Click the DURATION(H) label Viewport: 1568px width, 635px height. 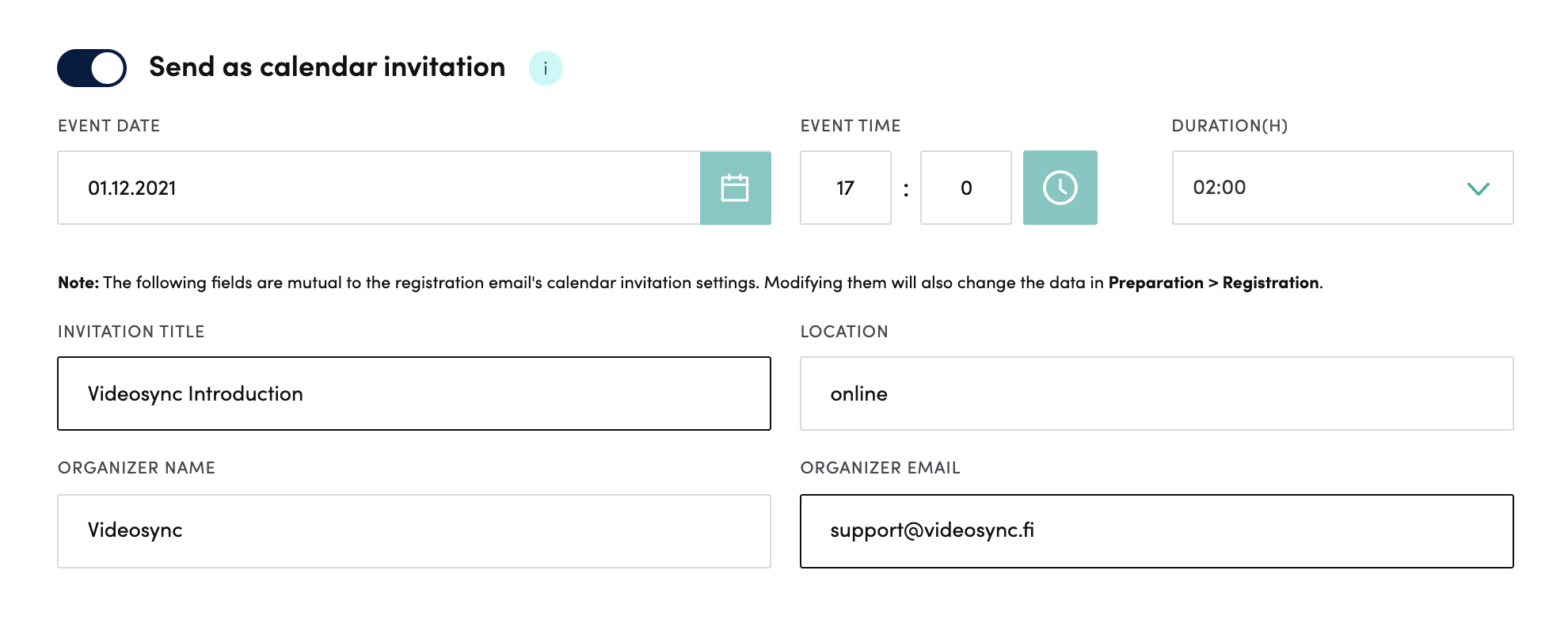tap(1229, 126)
